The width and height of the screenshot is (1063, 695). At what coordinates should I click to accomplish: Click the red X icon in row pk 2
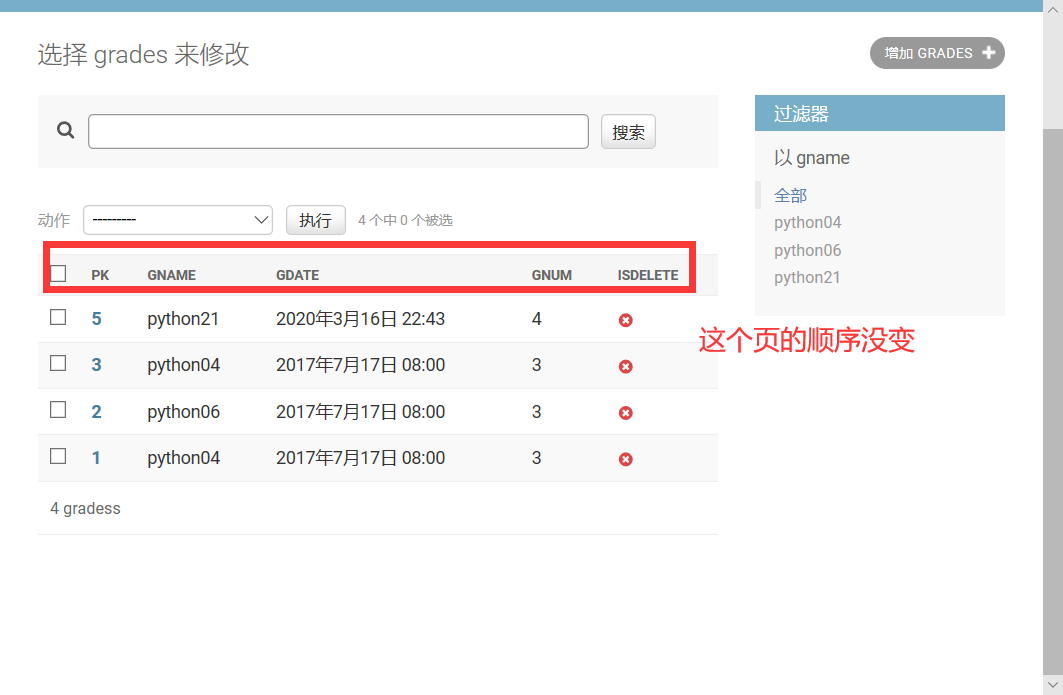626,413
